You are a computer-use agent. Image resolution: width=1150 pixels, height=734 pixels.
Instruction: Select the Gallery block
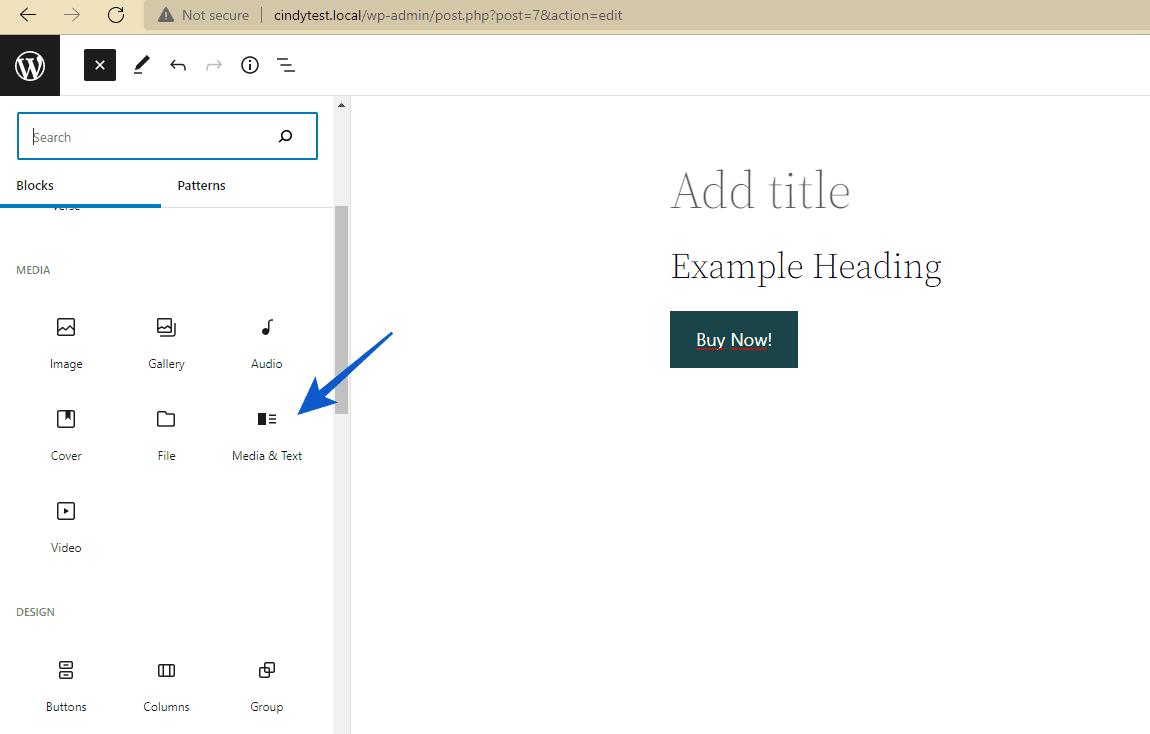click(x=166, y=340)
